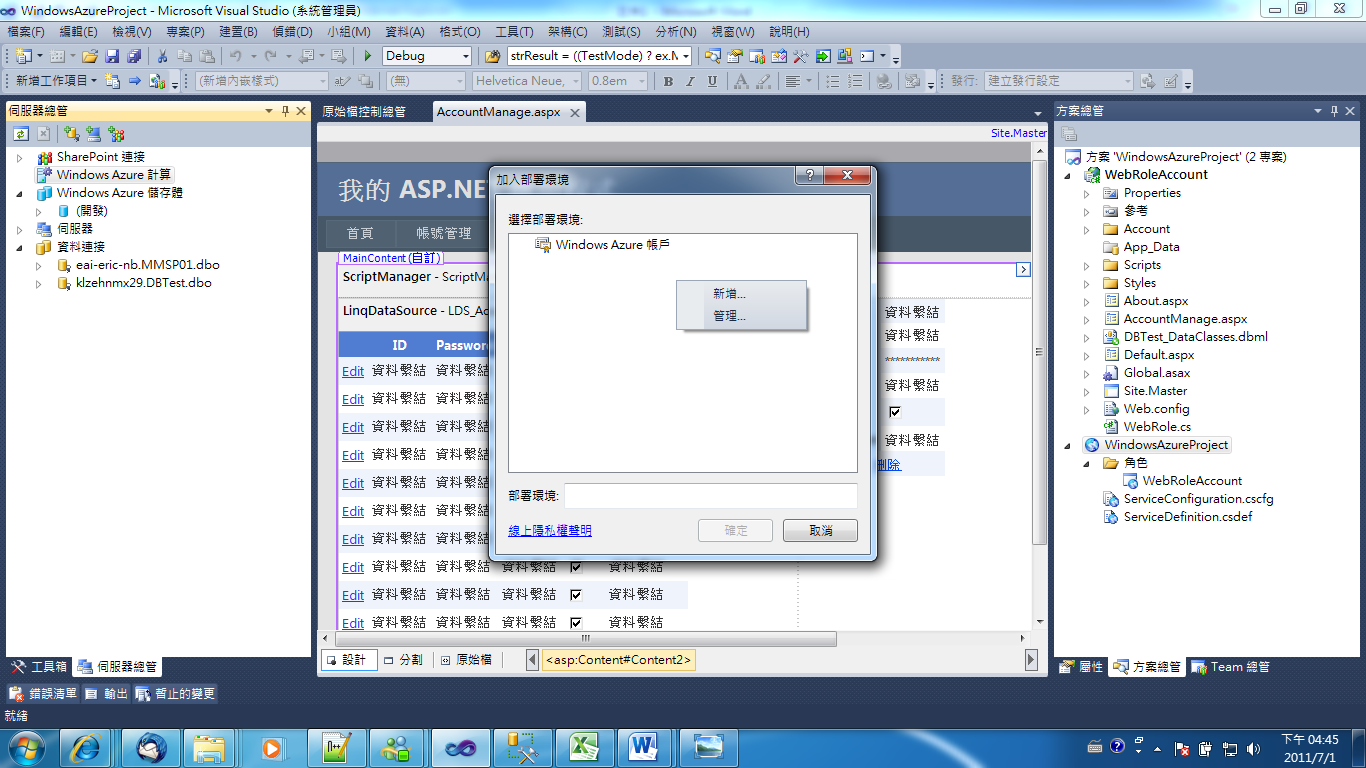Click the Refresh icon in Server Explorer
The image size is (1366, 768).
click(x=21, y=133)
